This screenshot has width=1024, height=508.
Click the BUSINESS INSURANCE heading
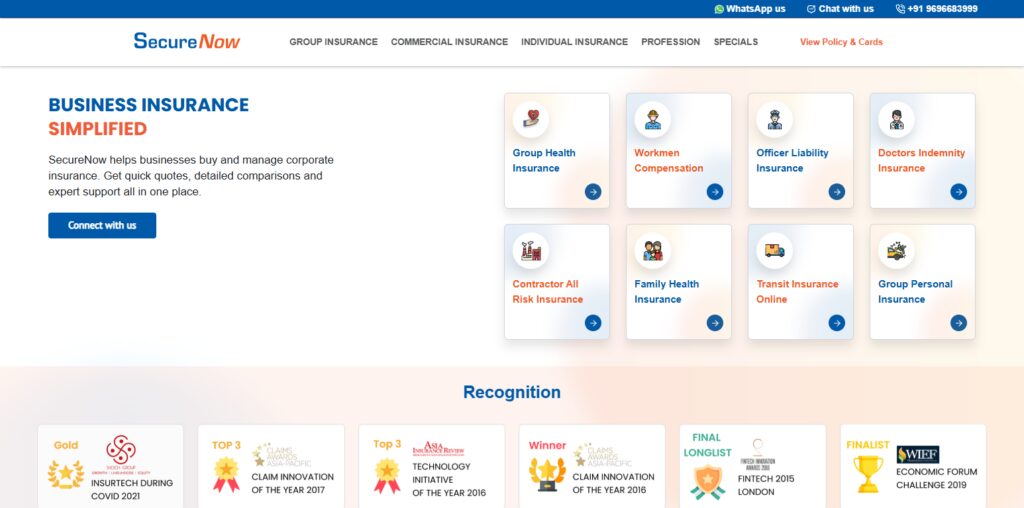coord(149,105)
